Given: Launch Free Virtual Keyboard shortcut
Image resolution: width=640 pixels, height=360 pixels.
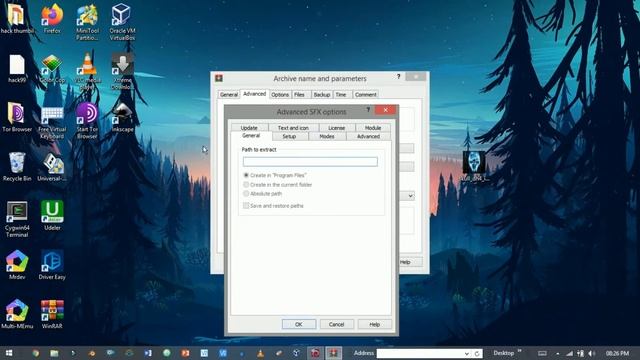Looking at the screenshot, I should (x=52, y=121).
